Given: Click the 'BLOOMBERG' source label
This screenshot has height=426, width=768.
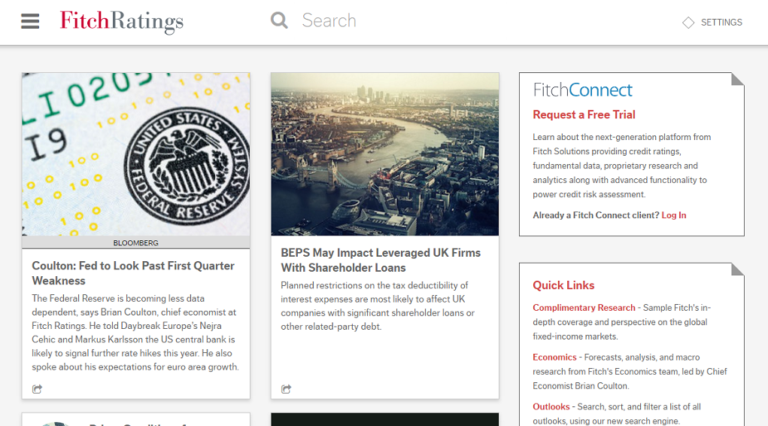Looking at the screenshot, I should [136, 243].
